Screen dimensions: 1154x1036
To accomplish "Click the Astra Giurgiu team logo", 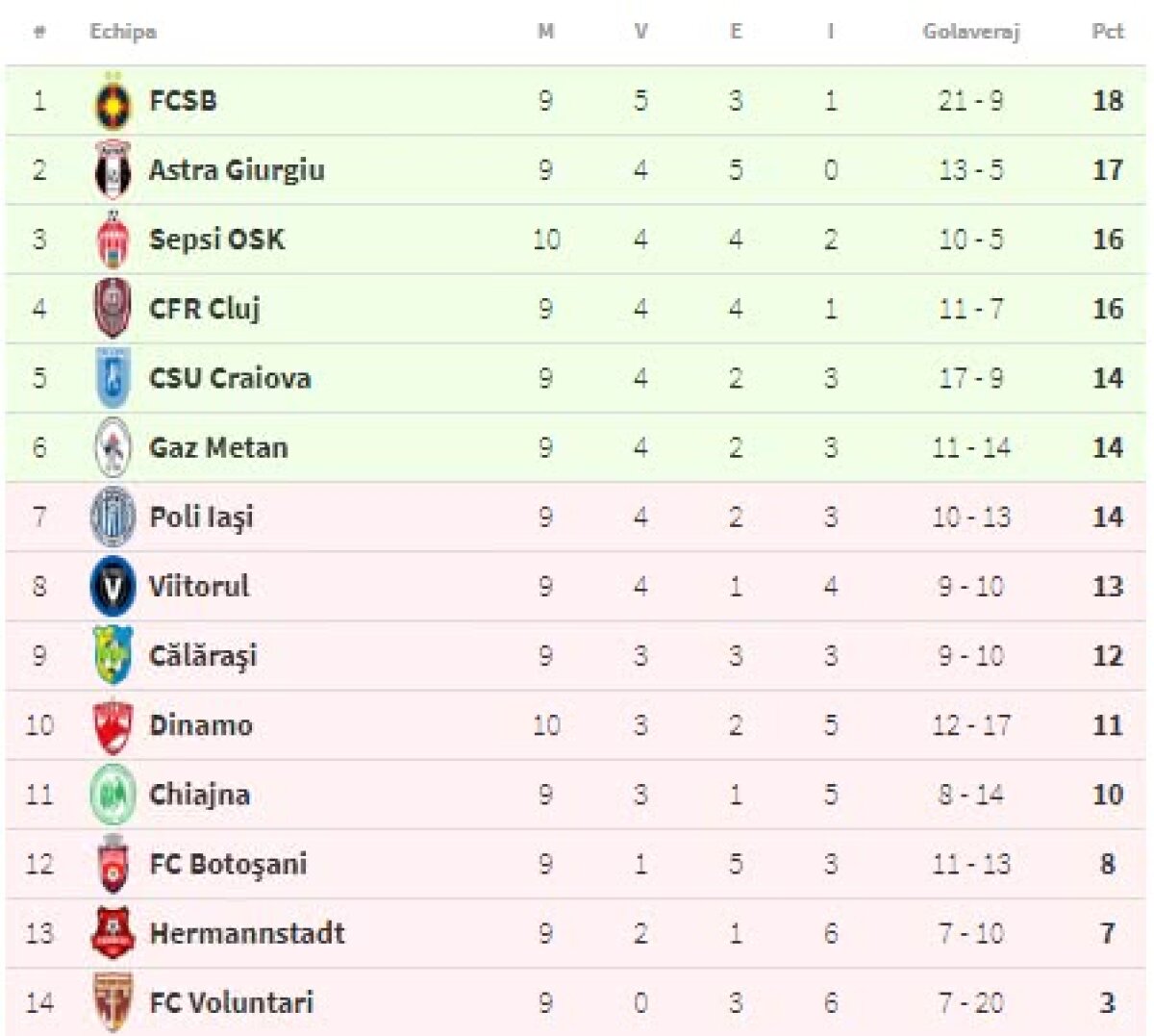I will [113, 171].
